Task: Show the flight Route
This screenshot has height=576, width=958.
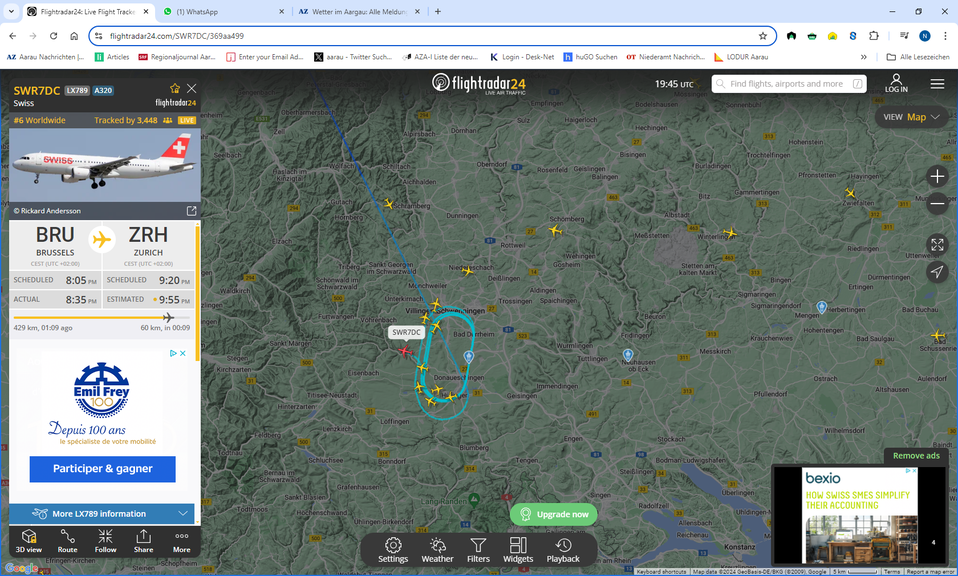Action: 67,541
